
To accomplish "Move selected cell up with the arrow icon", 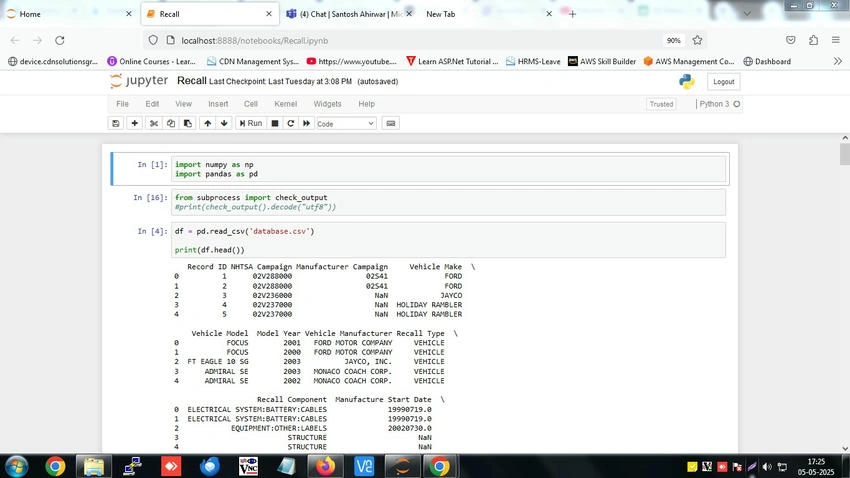I will pyautogui.click(x=208, y=124).
